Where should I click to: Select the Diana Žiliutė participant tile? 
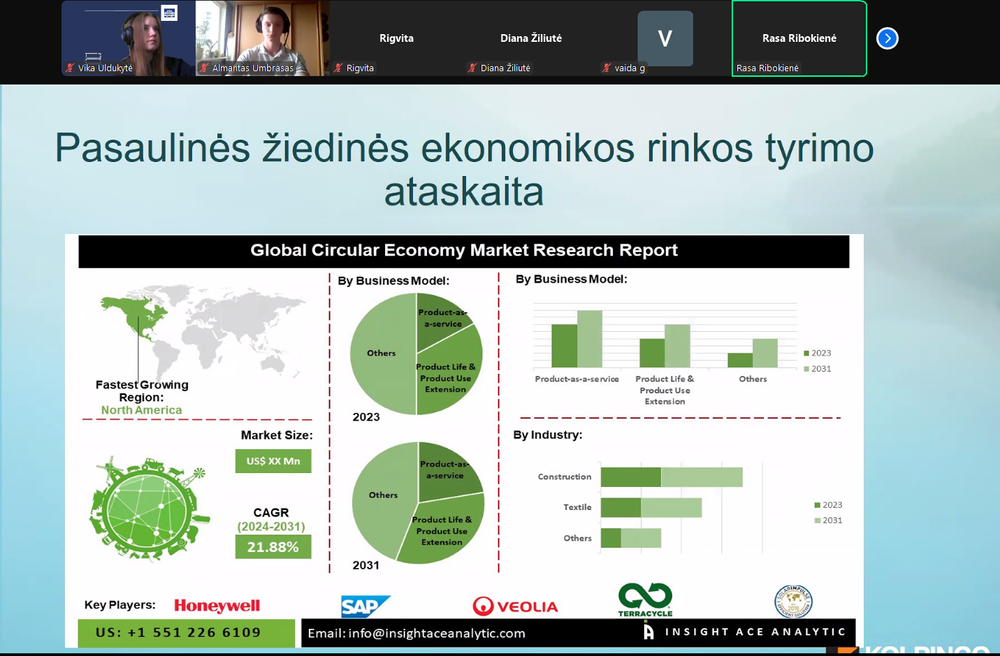click(x=531, y=38)
